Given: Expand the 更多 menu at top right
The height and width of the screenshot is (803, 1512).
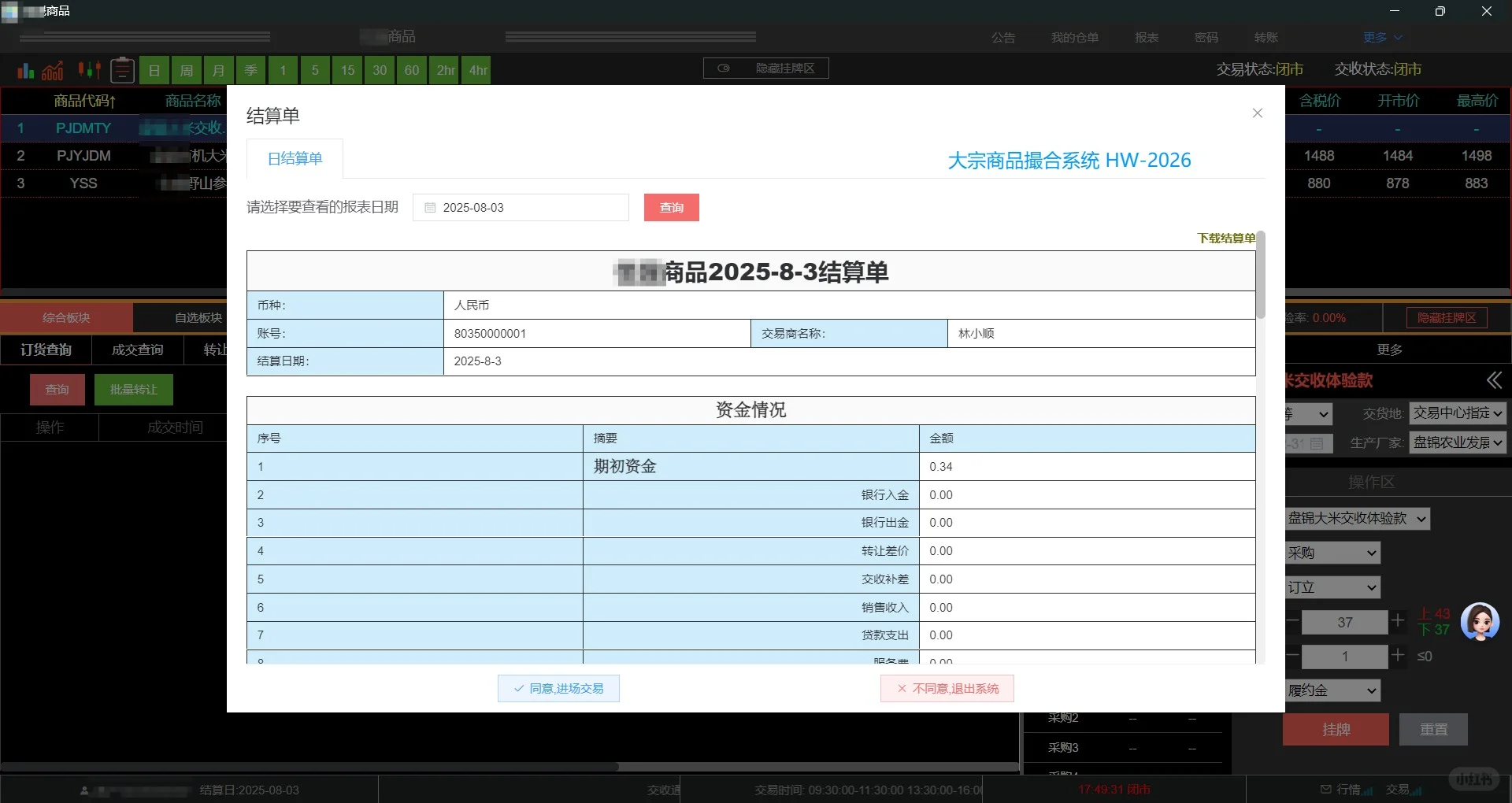Looking at the screenshot, I should tap(1382, 37).
